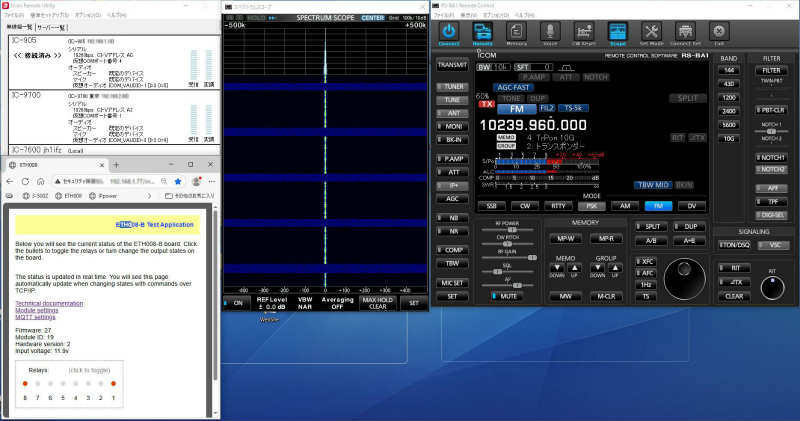The height and width of the screenshot is (421, 800).
Task: Click the Voice microphone icon
Action: point(550,32)
